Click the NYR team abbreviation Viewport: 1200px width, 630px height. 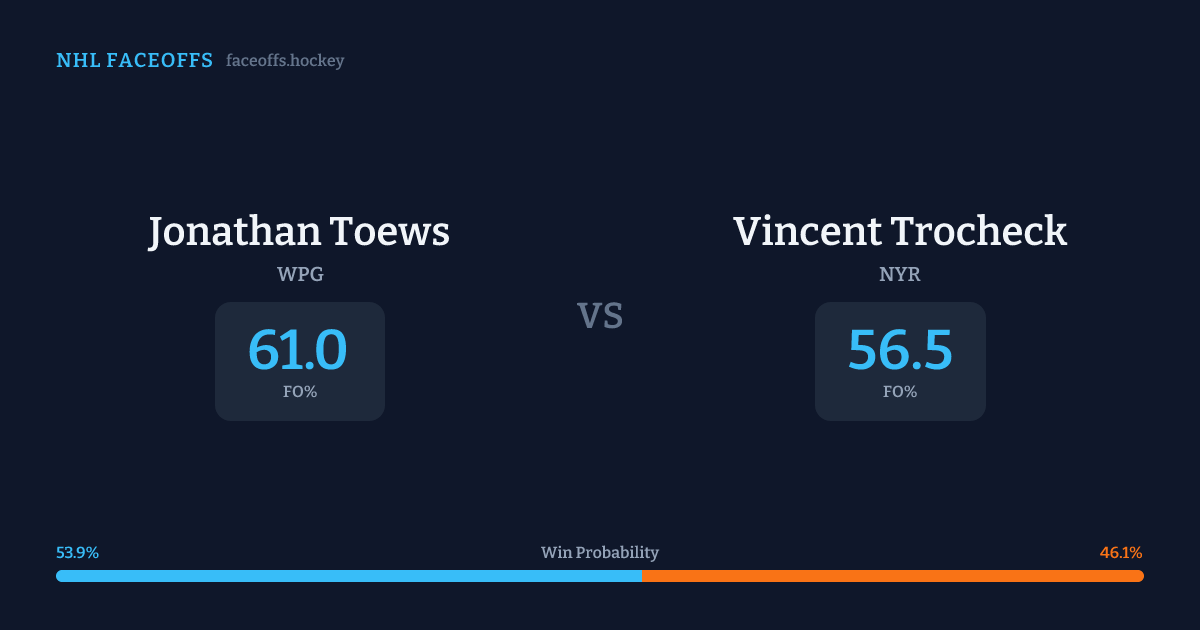(900, 275)
